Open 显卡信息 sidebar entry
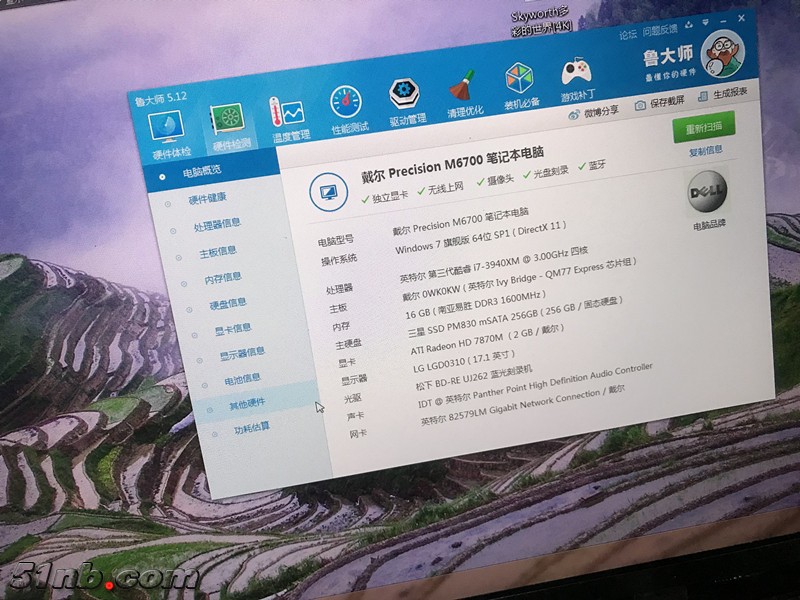 [x=233, y=327]
